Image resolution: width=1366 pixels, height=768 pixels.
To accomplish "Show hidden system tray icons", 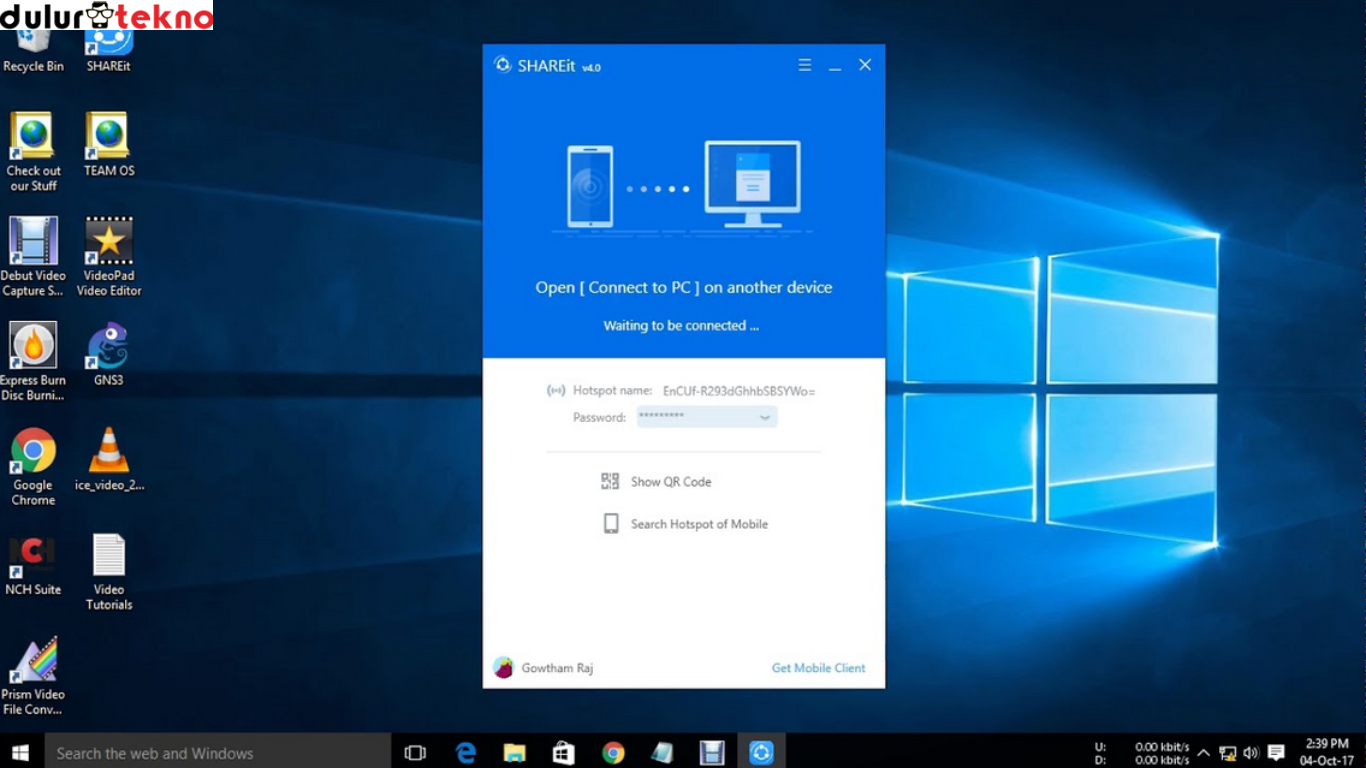I will tap(1203, 753).
